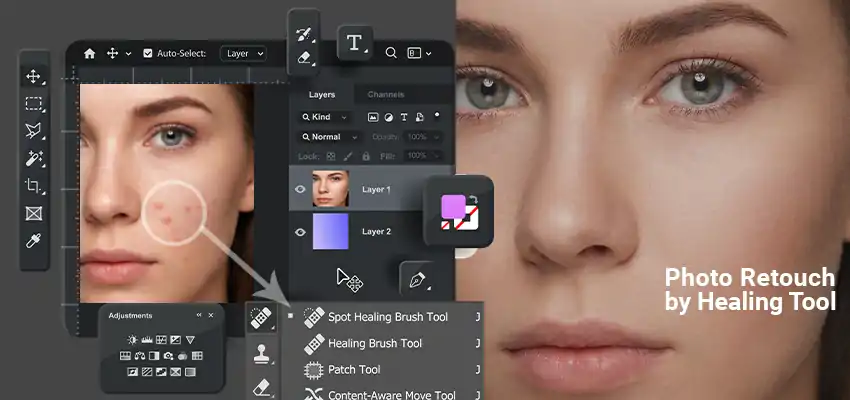Select the Clone Stamp tool
The height and width of the screenshot is (400, 850).
261,353
